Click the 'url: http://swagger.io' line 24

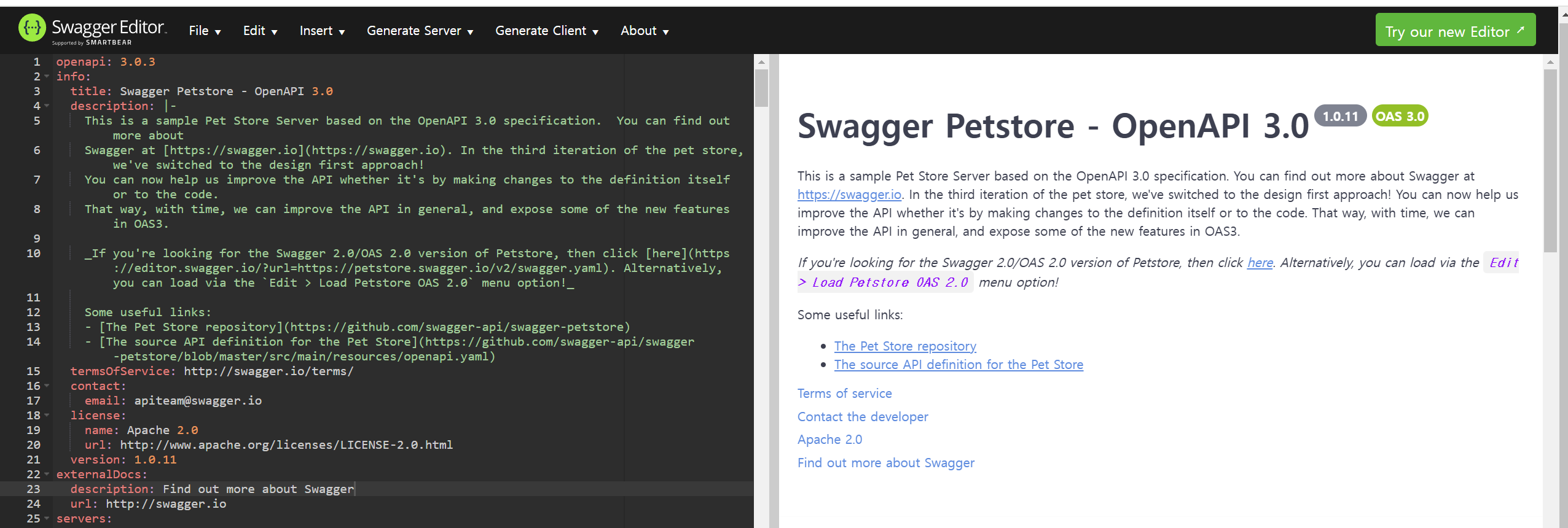coord(148,504)
